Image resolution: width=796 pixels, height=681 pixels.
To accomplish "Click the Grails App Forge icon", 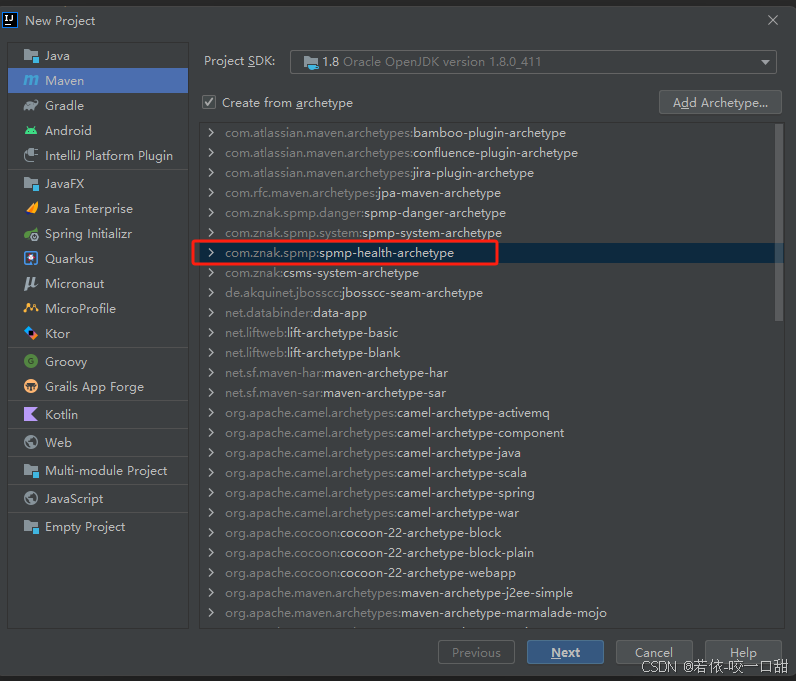I will 29,387.
